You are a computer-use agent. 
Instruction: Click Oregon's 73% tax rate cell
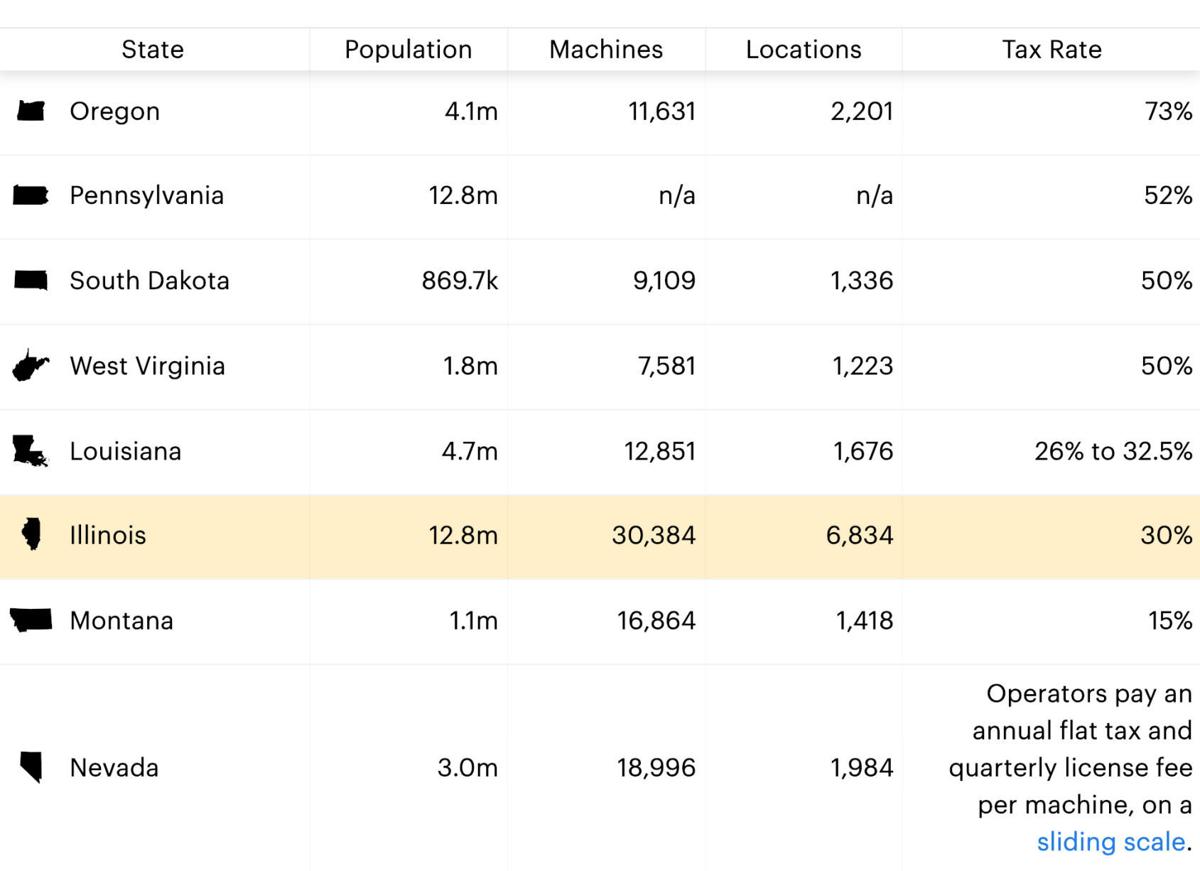point(1167,112)
